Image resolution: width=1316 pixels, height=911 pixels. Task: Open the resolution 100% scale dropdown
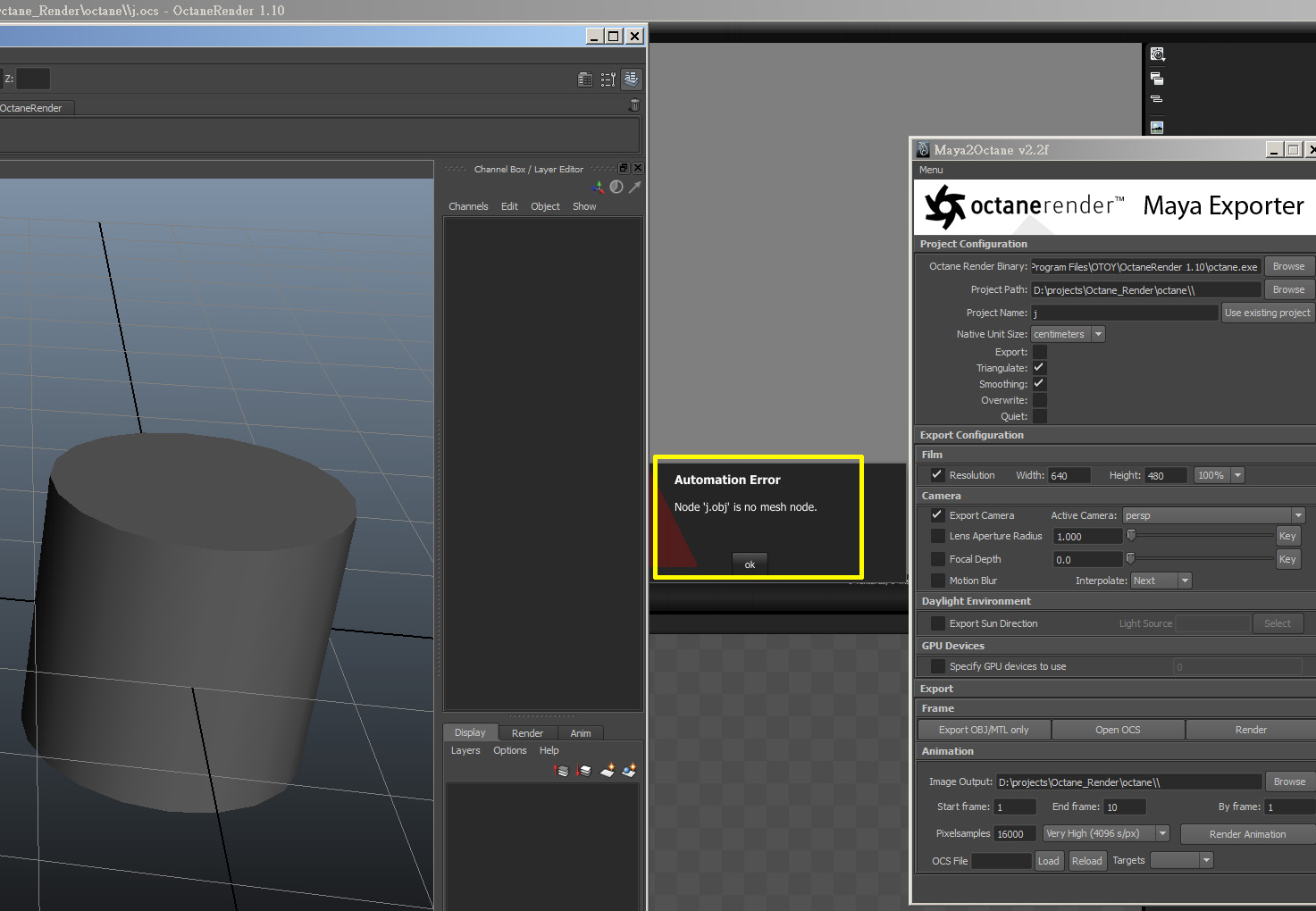click(1220, 475)
